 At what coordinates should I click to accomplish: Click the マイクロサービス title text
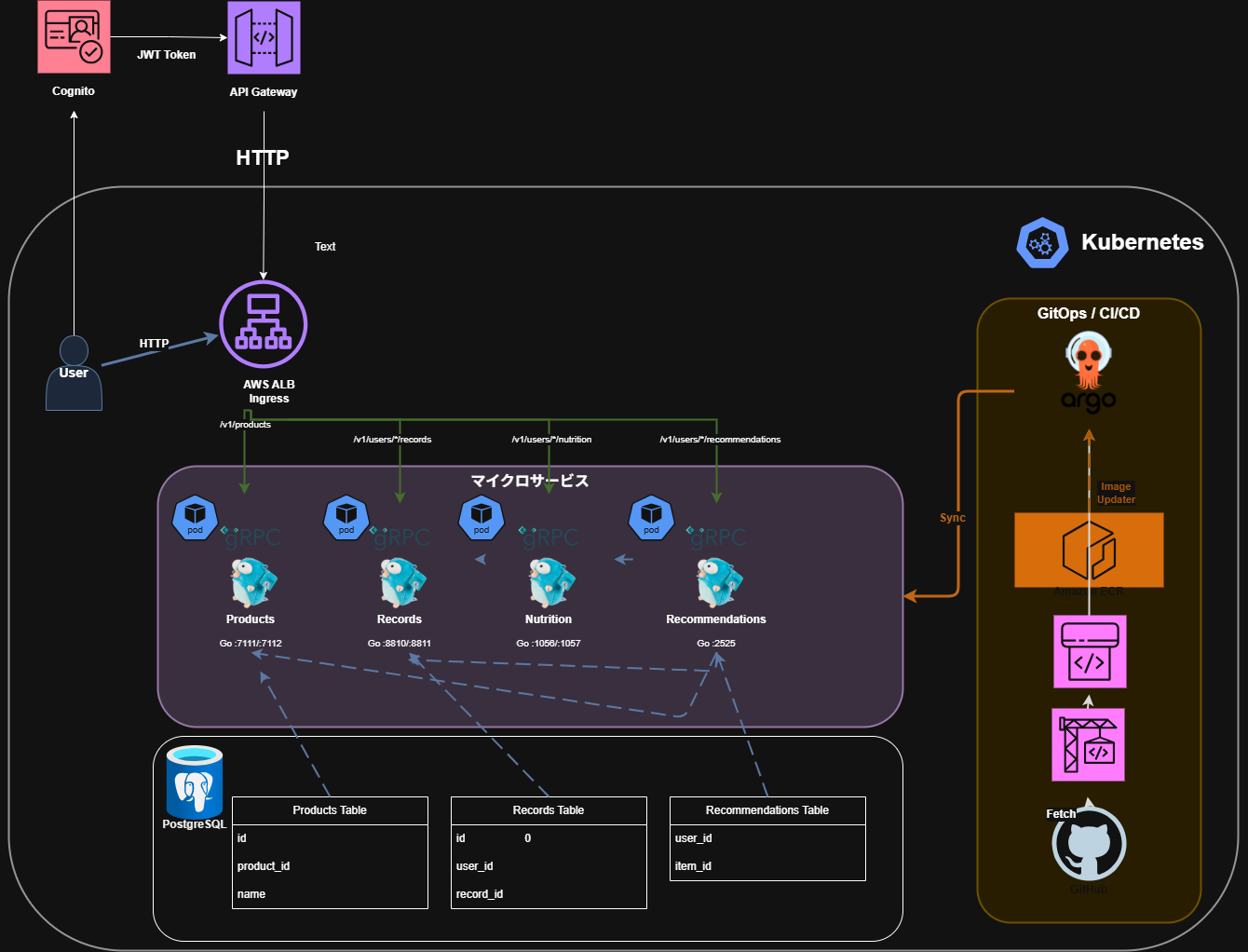(x=529, y=481)
